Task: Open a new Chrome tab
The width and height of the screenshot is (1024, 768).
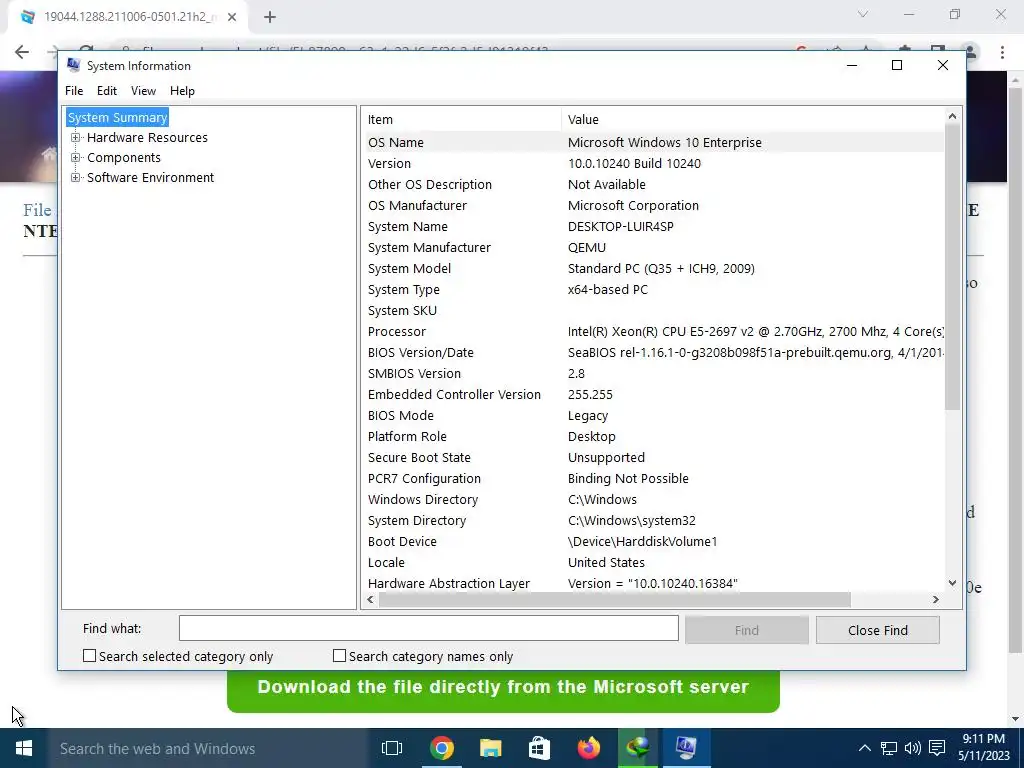Action: (270, 18)
